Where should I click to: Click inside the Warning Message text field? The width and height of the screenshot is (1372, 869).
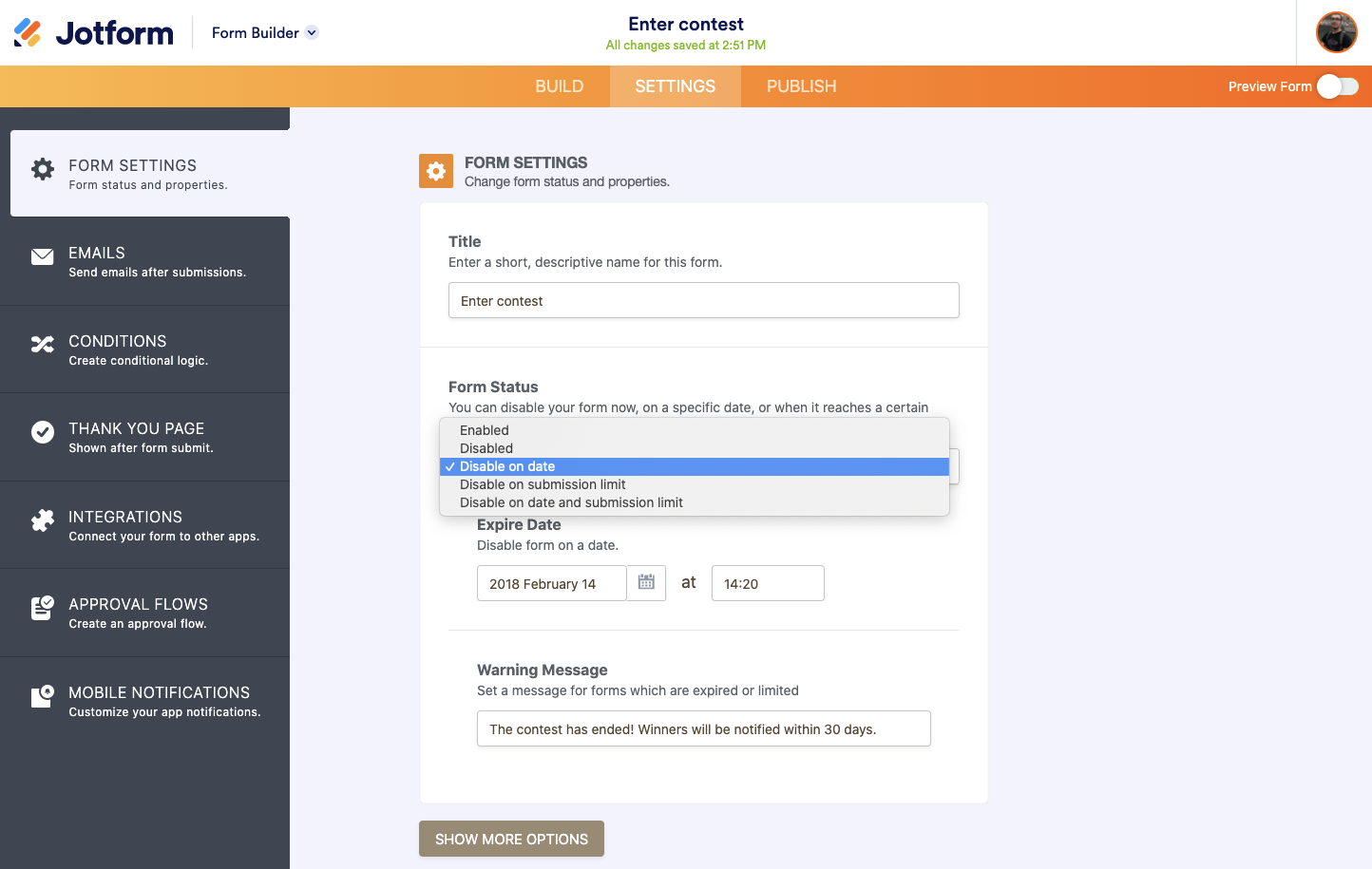(703, 727)
